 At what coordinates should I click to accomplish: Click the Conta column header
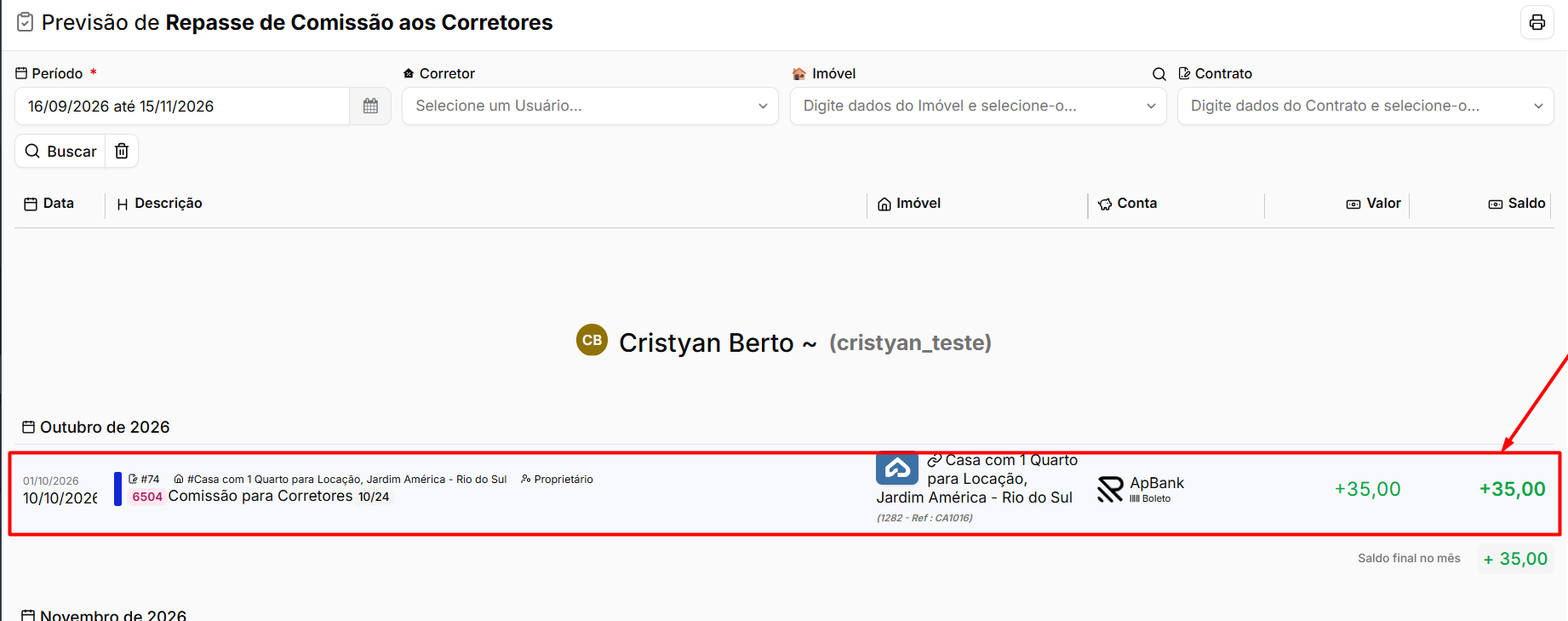1128,204
